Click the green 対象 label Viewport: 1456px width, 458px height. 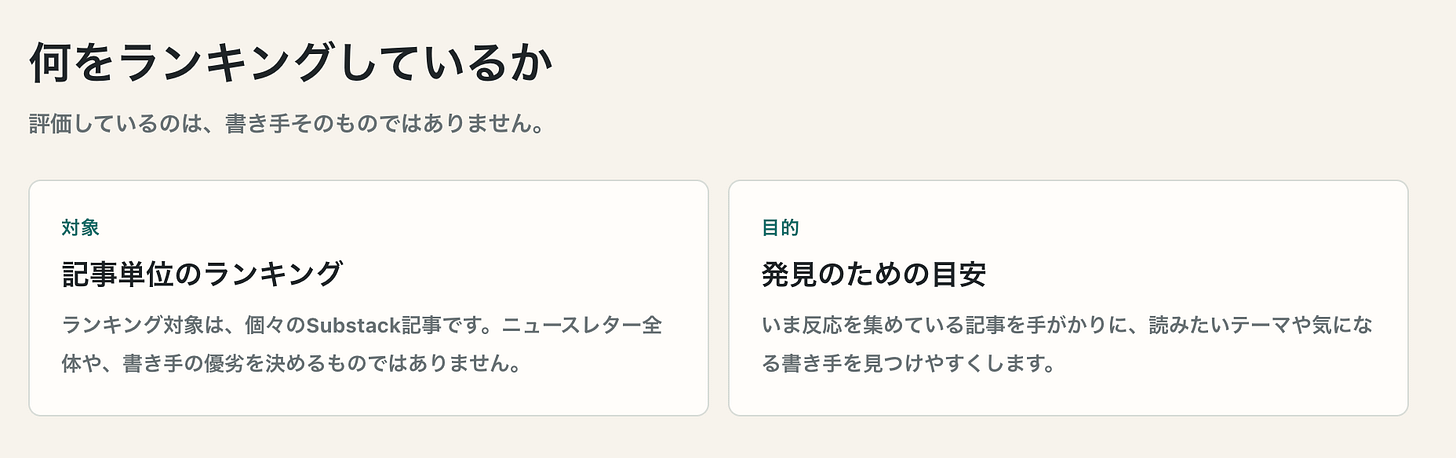pos(80,227)
